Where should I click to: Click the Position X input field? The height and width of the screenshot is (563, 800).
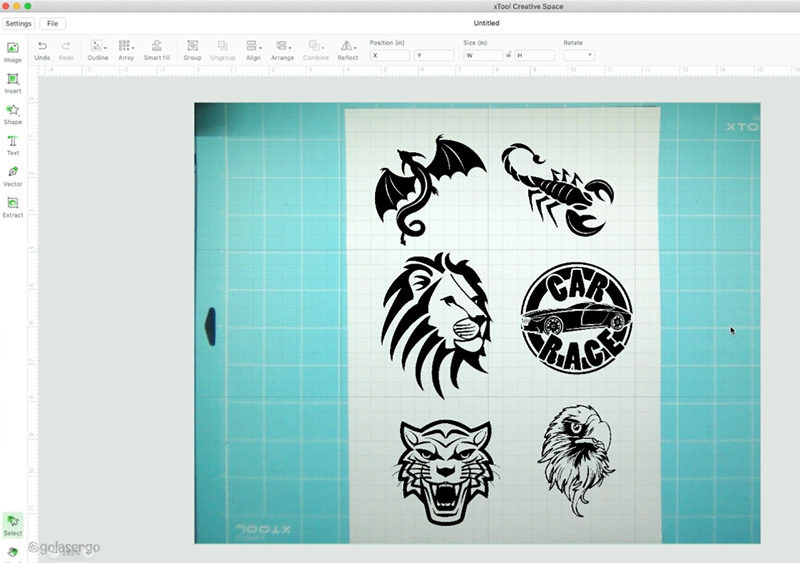click(x=390, y=55)
